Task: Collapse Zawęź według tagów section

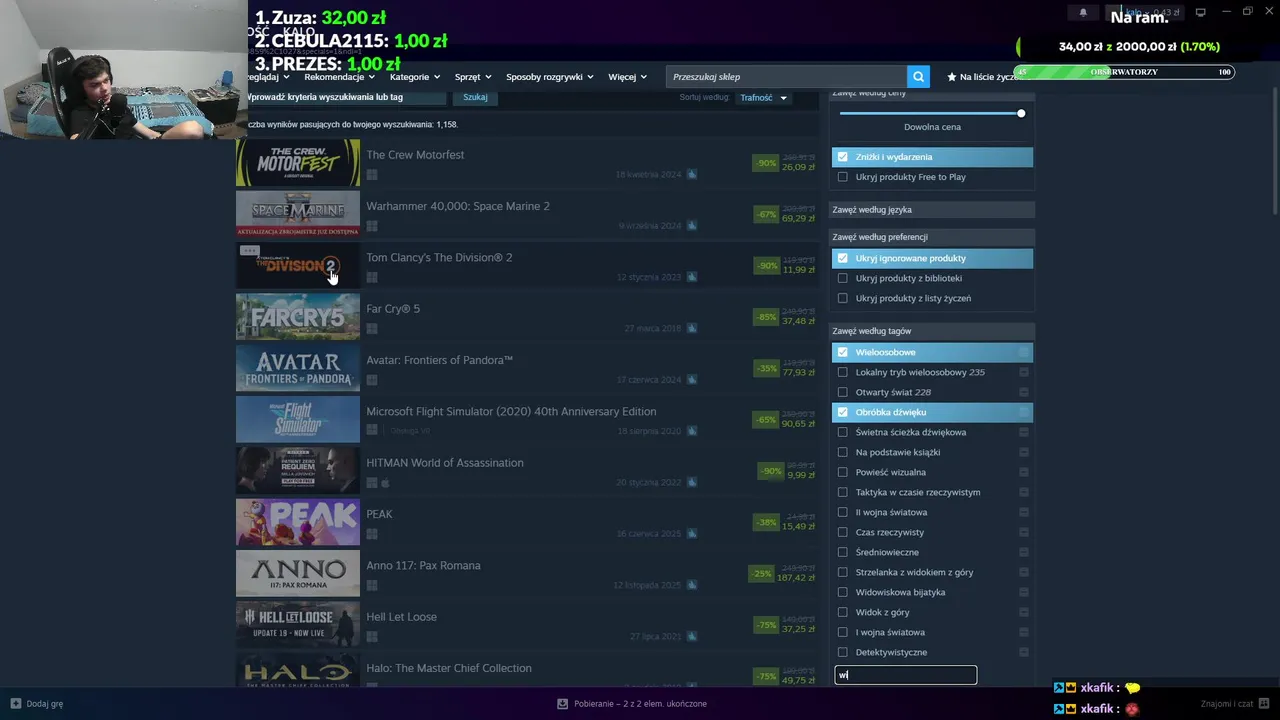Action: [x=932, y=331]
